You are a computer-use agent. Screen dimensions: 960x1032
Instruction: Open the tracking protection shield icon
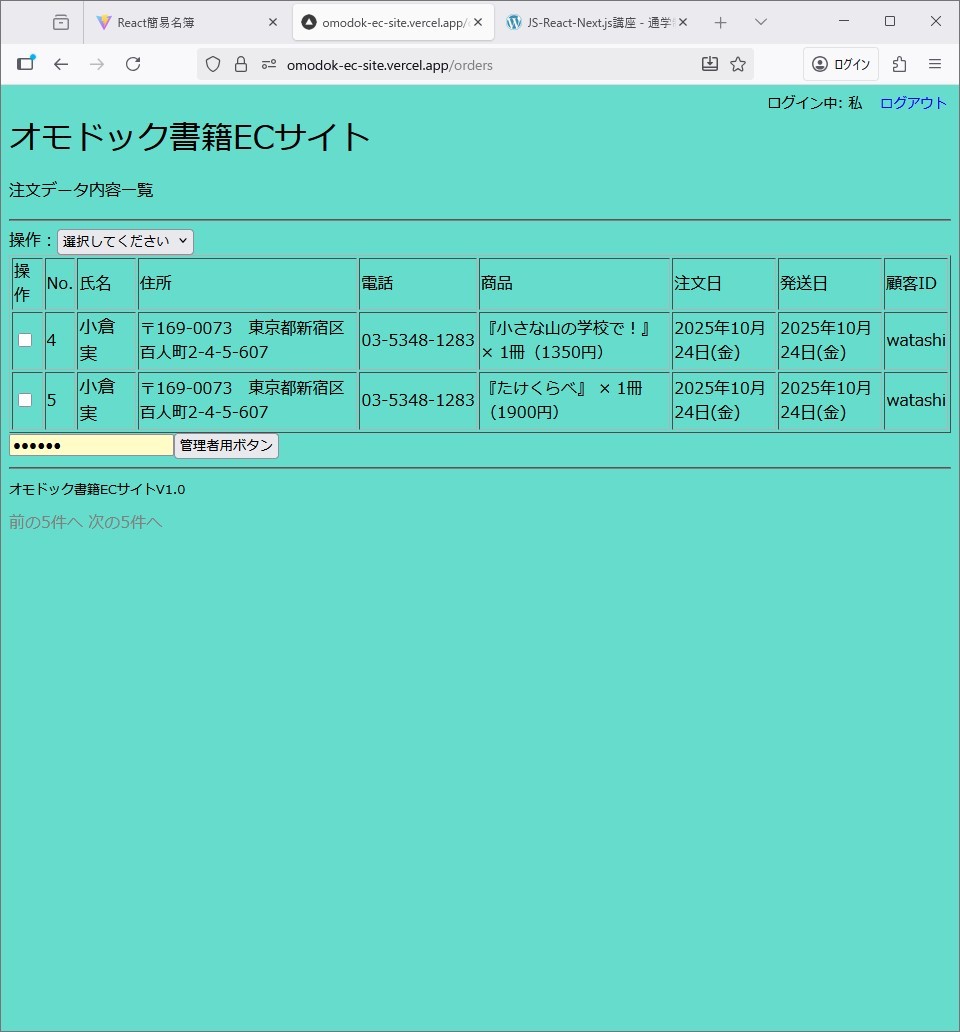[213, 64]
